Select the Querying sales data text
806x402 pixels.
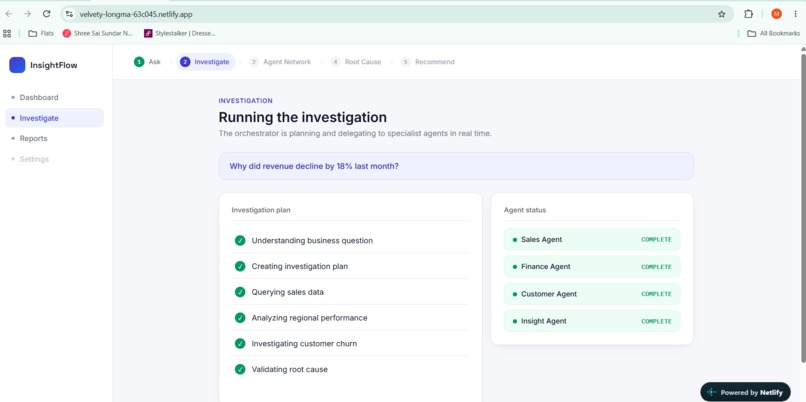click(287, 292)
